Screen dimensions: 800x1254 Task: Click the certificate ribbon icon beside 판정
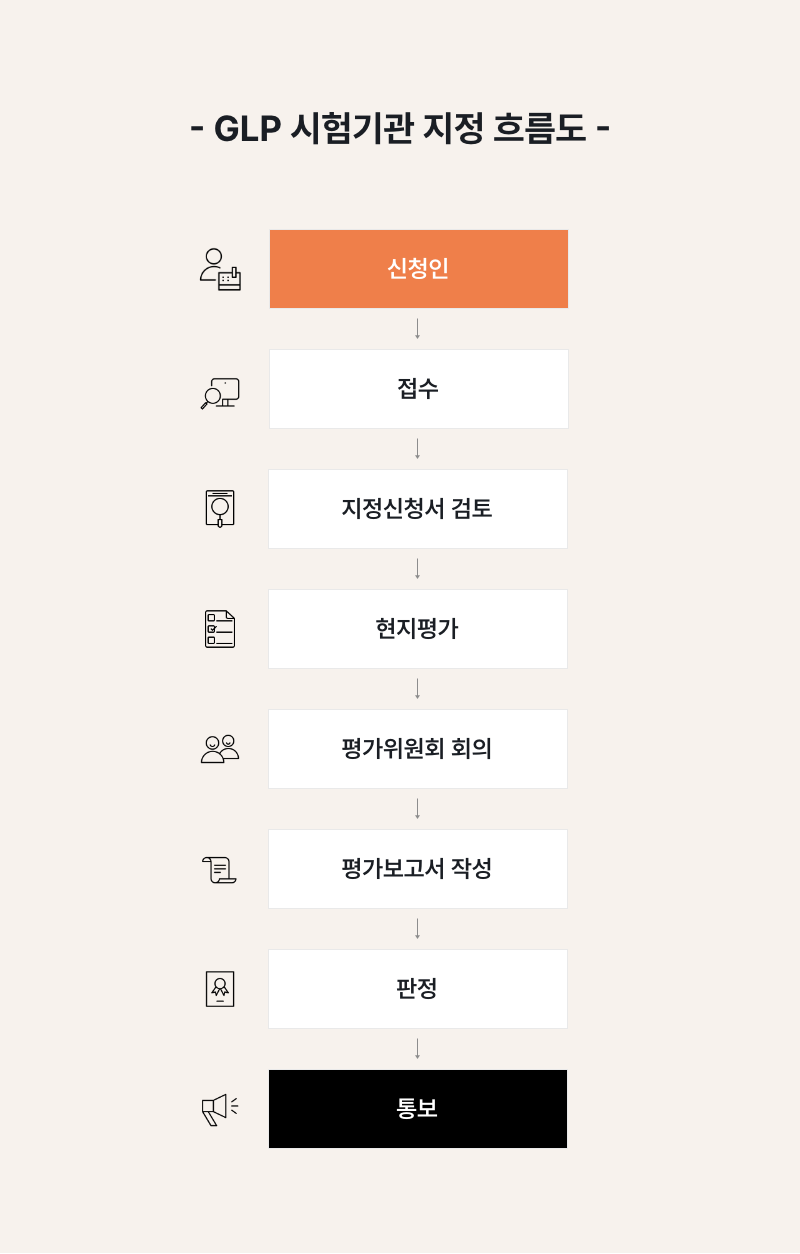220,989
